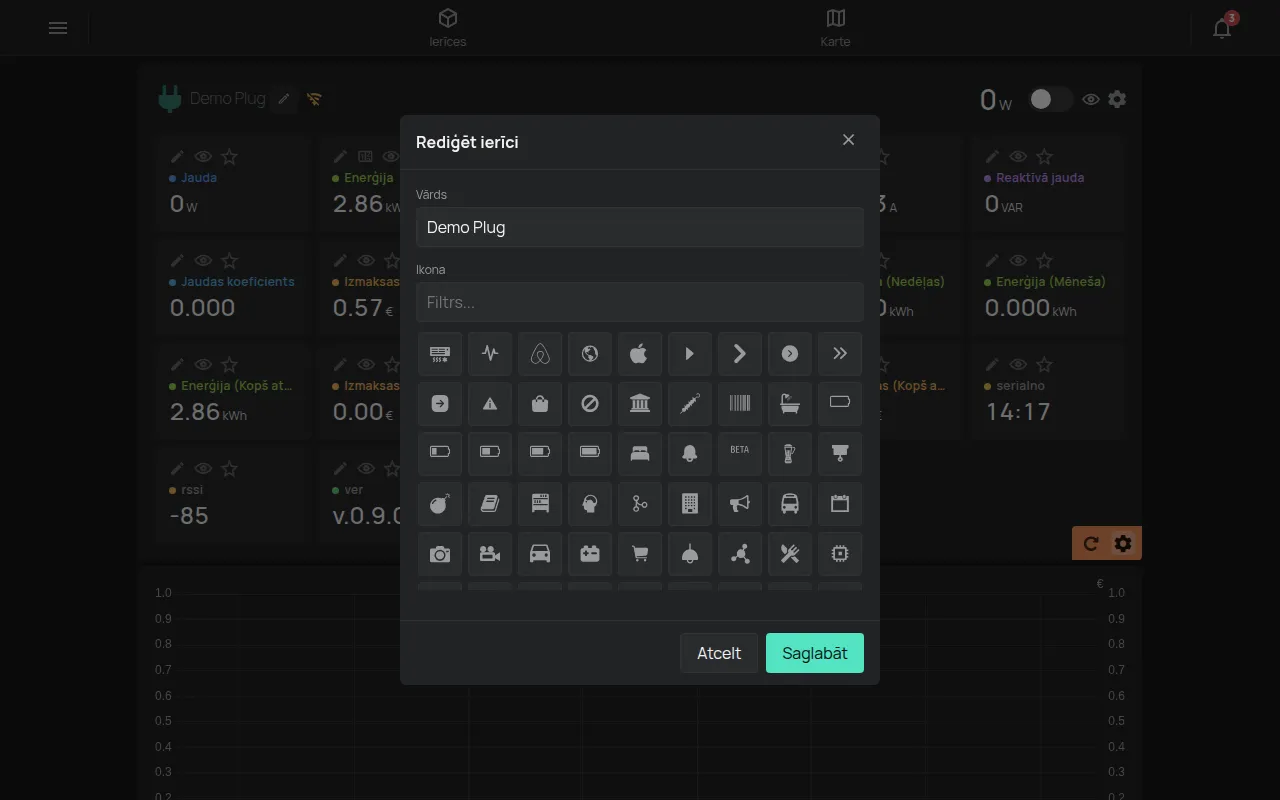Select the car icon
This screenshot has height=800, width=1280.
click(540, 553)
